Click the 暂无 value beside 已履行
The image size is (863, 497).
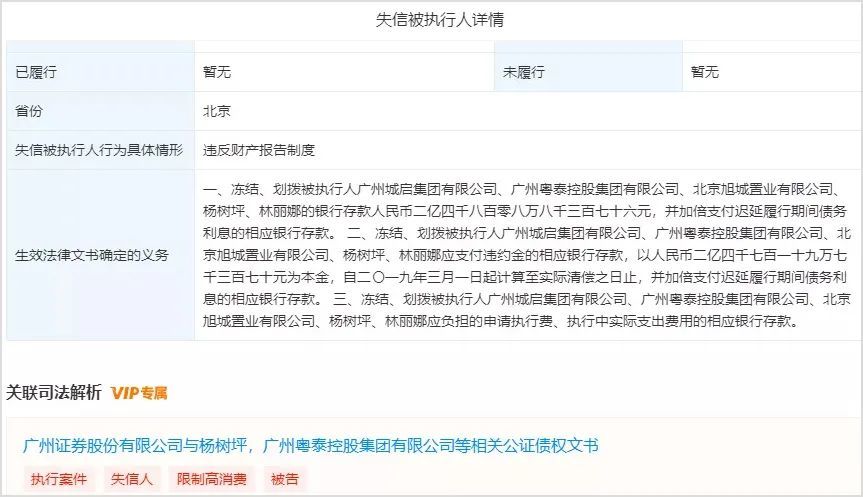tap(217, 72)
